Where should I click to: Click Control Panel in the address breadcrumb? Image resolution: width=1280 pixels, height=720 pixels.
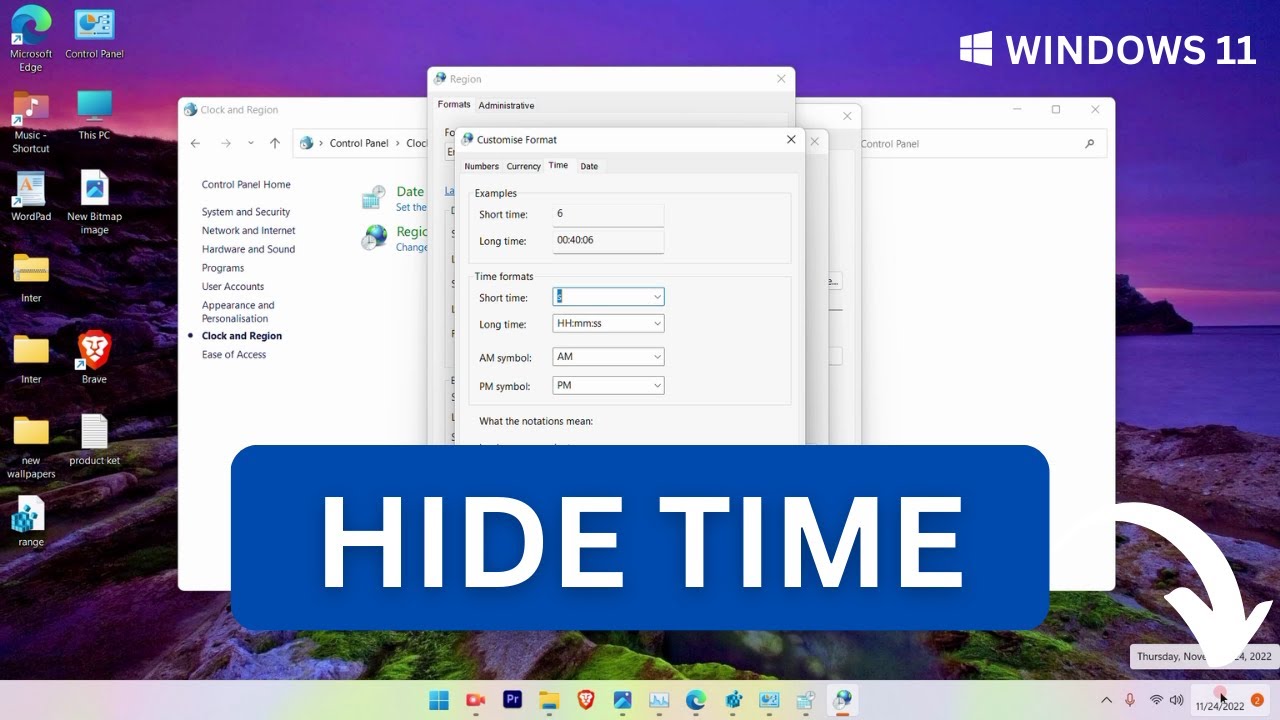359,143
